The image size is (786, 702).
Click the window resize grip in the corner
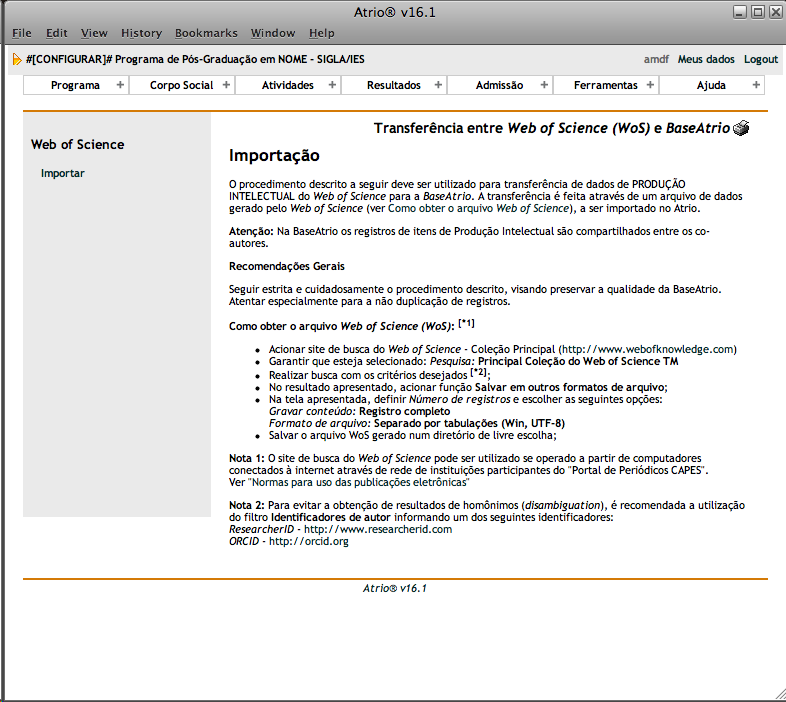(x=778, y=694)
